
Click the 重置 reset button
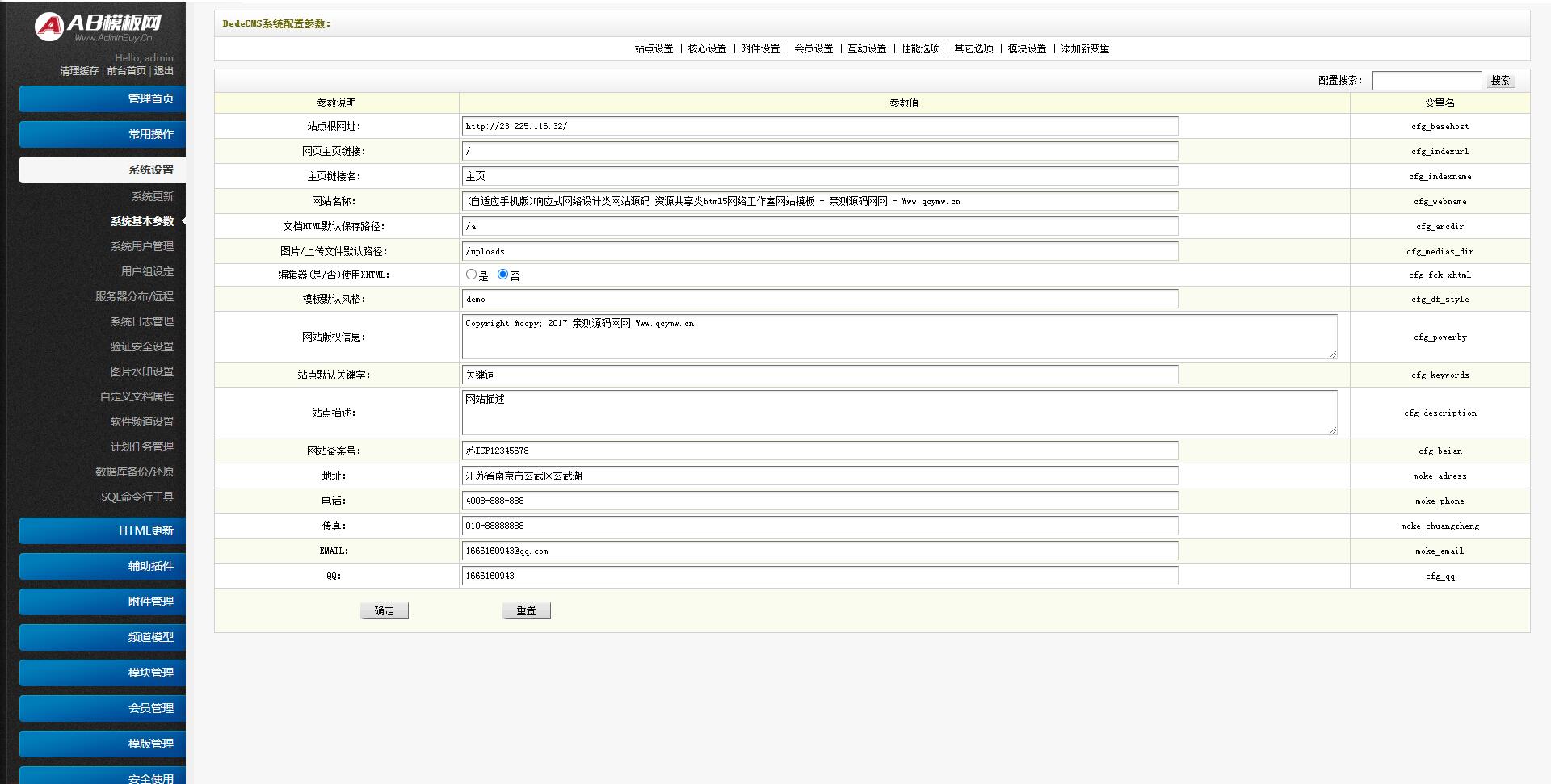tap(527, 610)
